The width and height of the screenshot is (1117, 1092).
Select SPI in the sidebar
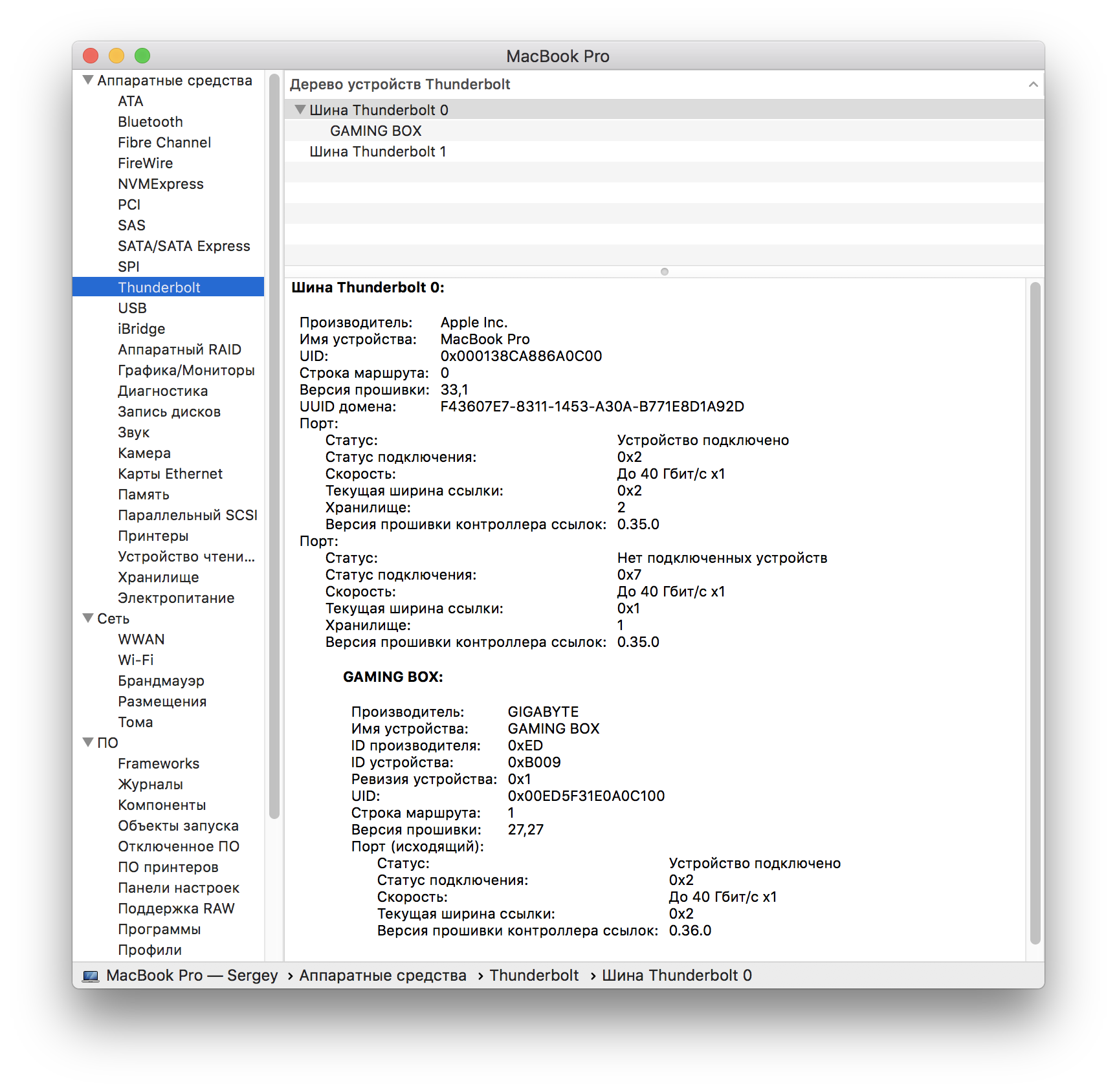(128, 267)
